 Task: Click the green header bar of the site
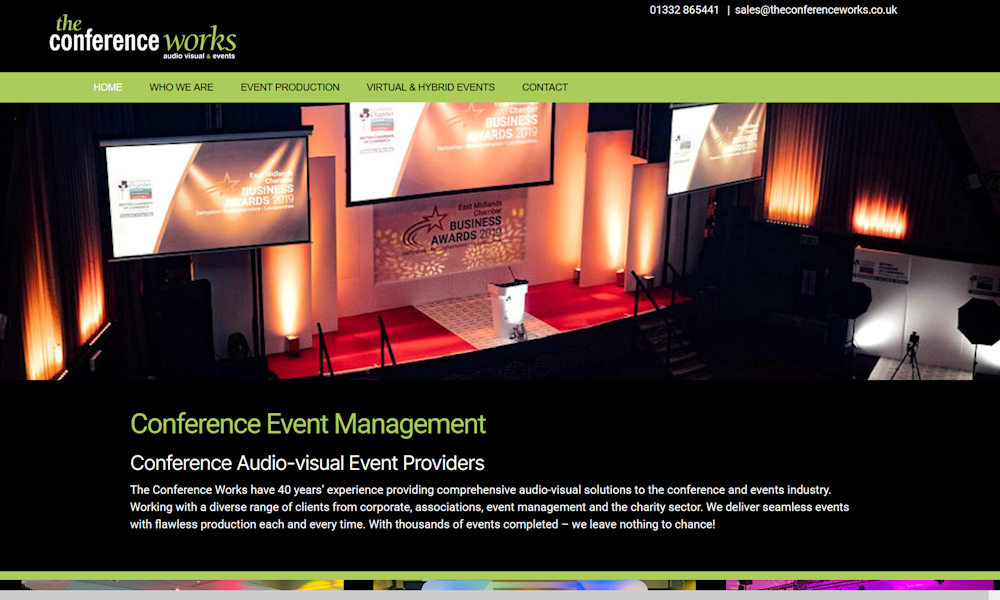tap(750, 87)
